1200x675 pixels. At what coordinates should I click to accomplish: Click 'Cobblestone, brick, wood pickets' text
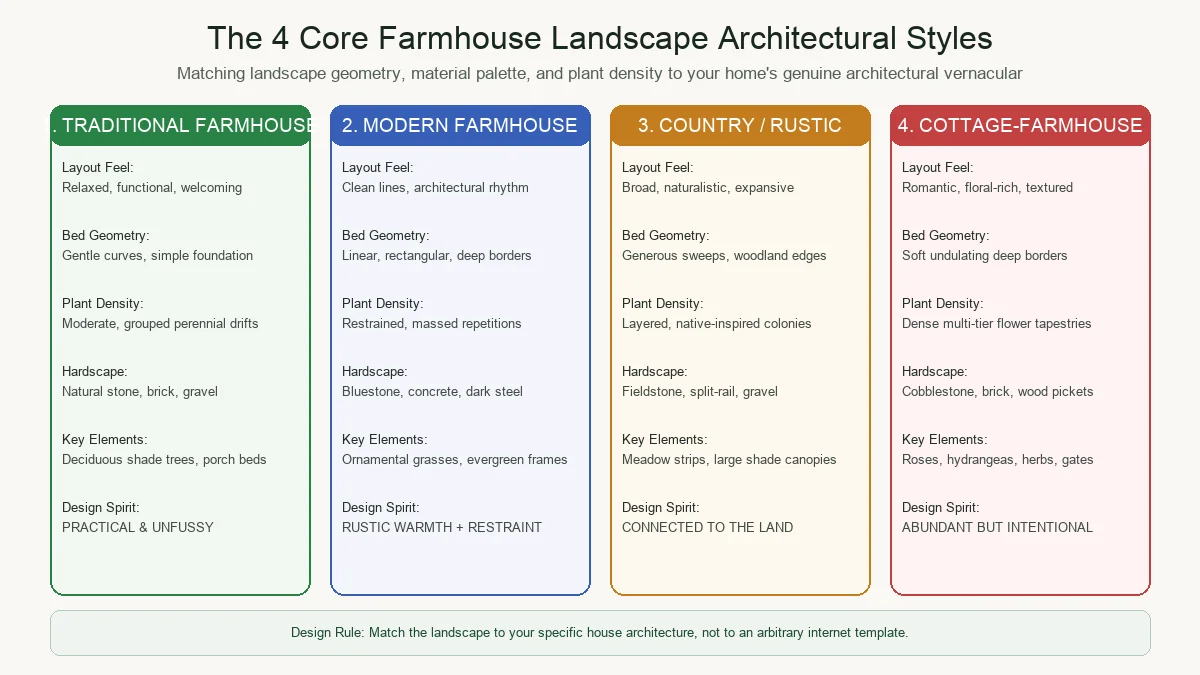[998, 391]
